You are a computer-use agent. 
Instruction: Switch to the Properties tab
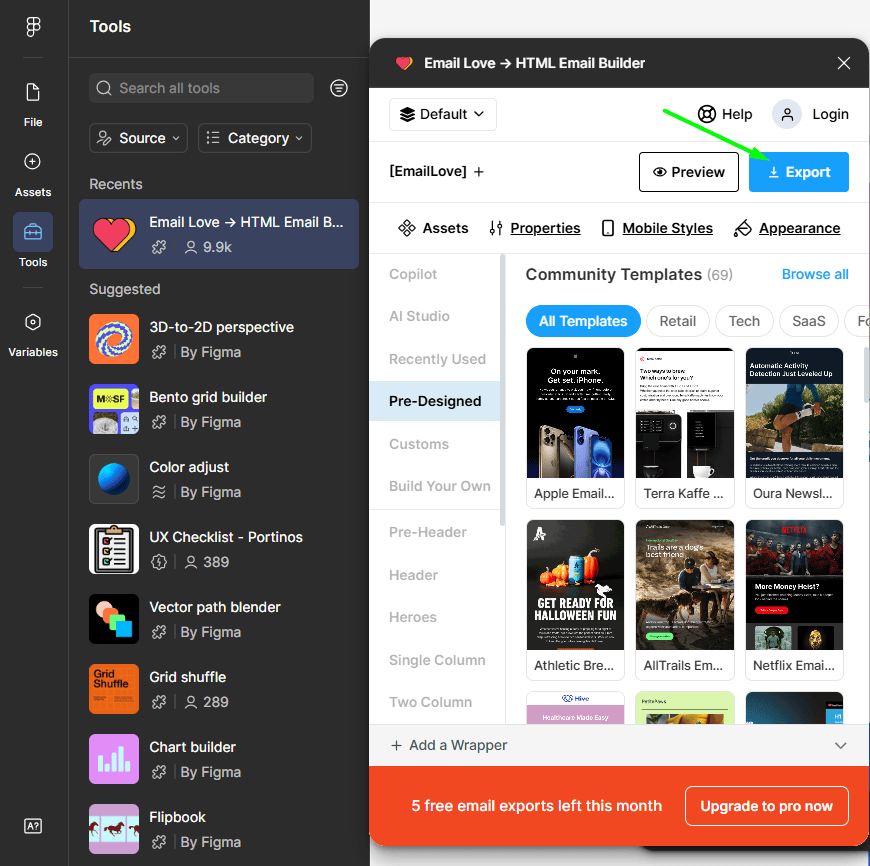(x=535, y=228)
